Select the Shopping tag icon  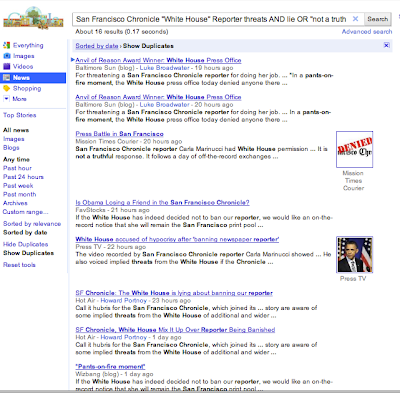(x=6, y=88)
